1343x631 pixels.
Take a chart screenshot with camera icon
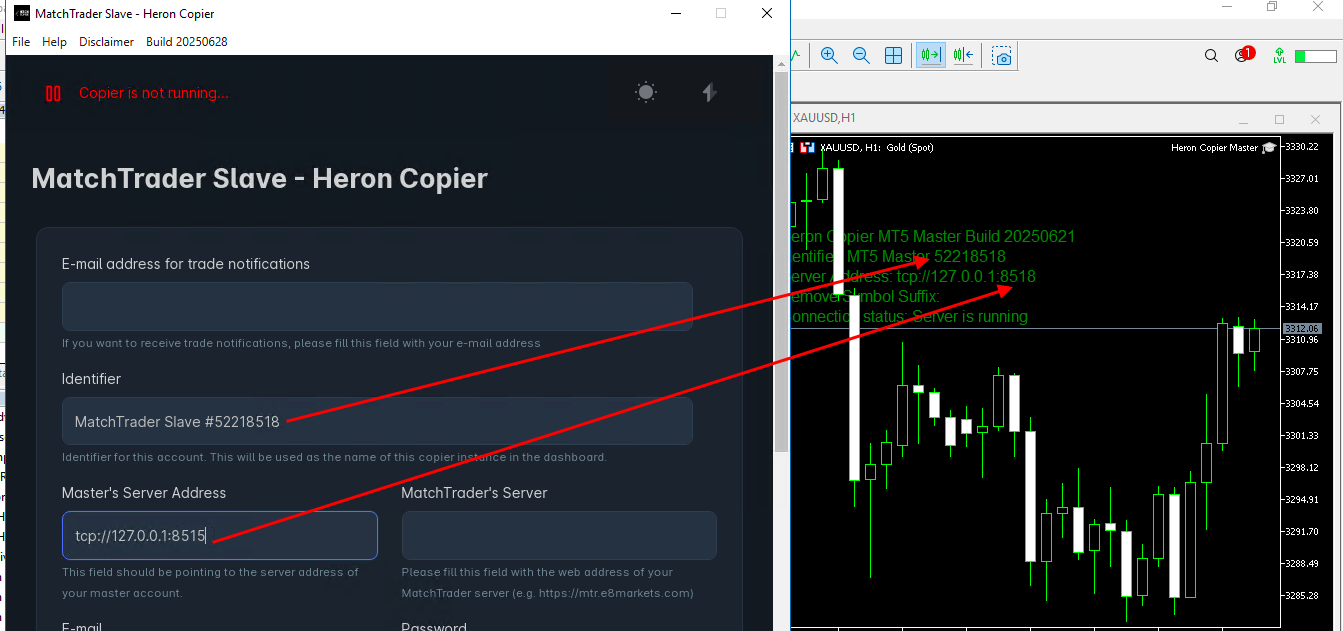tap(1002, 55)
